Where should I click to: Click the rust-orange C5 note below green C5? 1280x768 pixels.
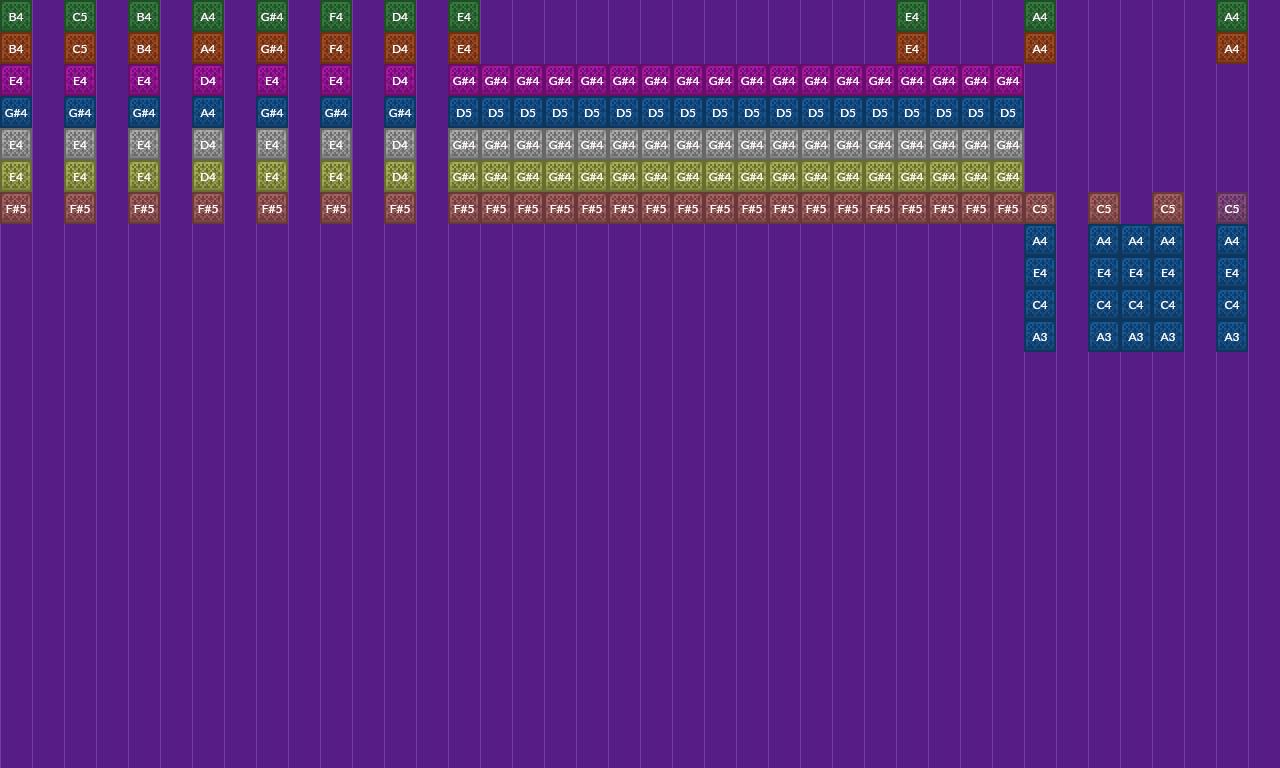pos(80,48)
